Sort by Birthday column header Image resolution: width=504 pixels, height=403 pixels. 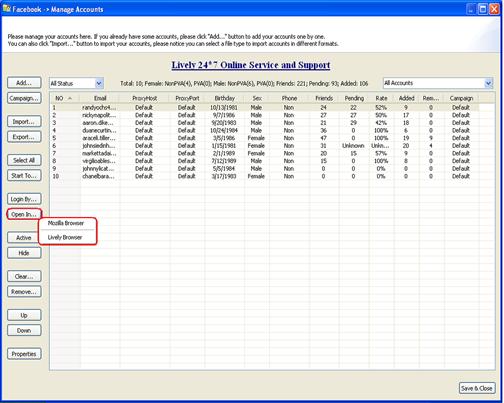tap(224, 98)
